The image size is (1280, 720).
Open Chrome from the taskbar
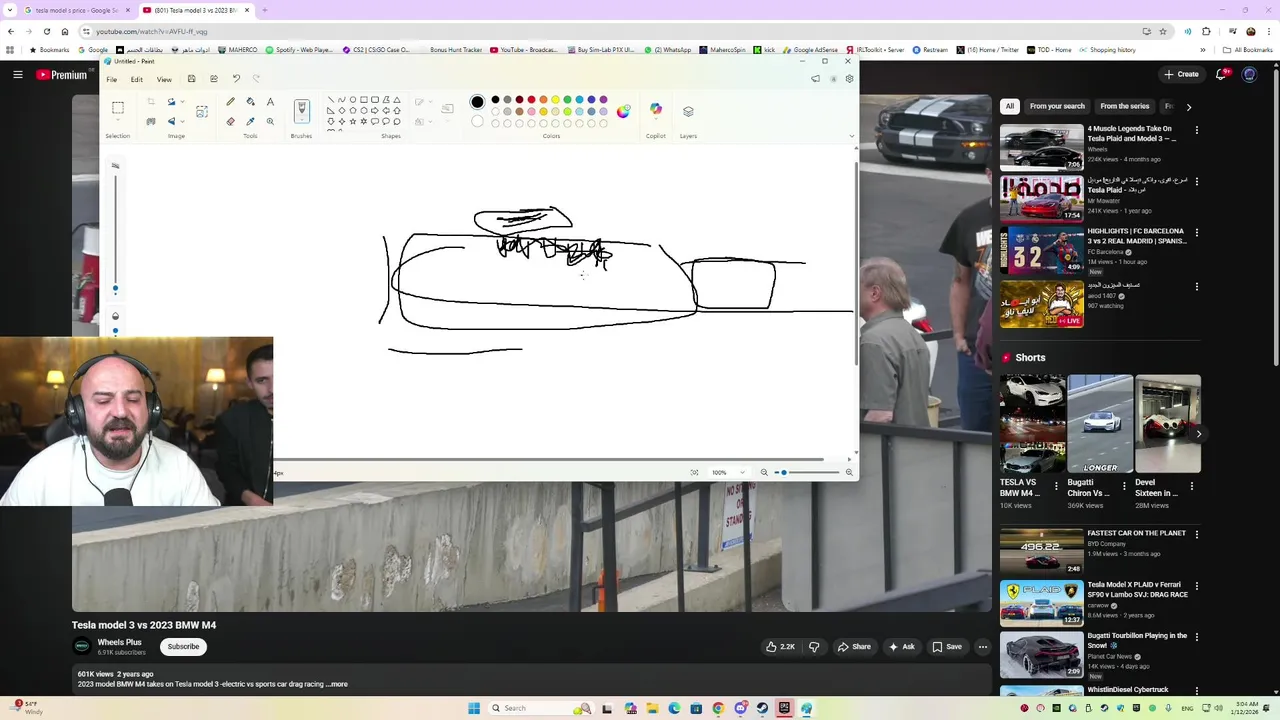[718, 708]
